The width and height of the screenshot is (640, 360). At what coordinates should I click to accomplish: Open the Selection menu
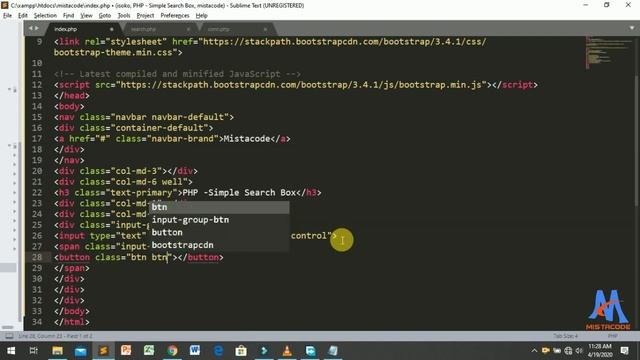(x=45, y=16)
